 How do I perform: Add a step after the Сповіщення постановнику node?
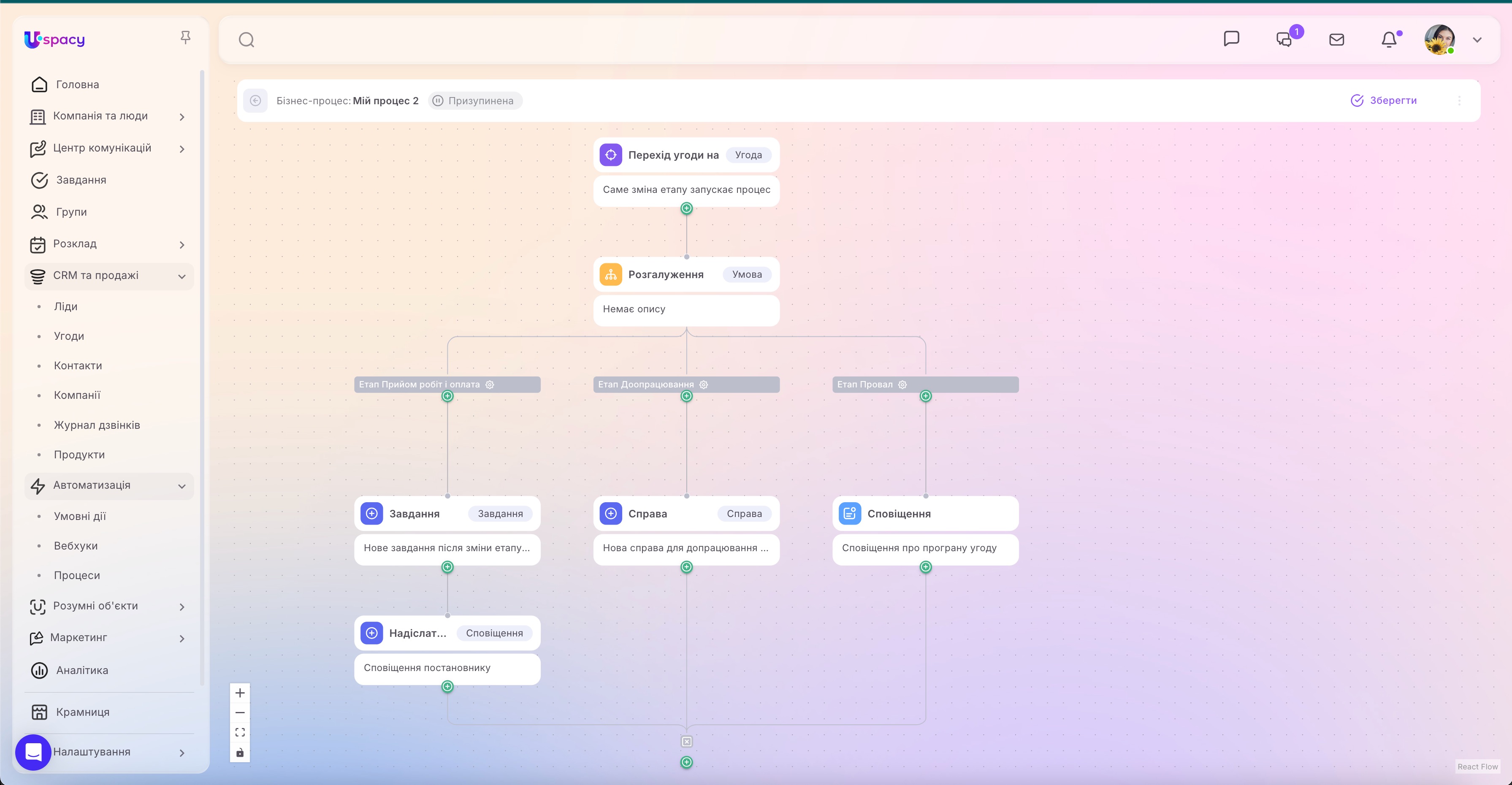pyautogui.click(x=447, y=686)
